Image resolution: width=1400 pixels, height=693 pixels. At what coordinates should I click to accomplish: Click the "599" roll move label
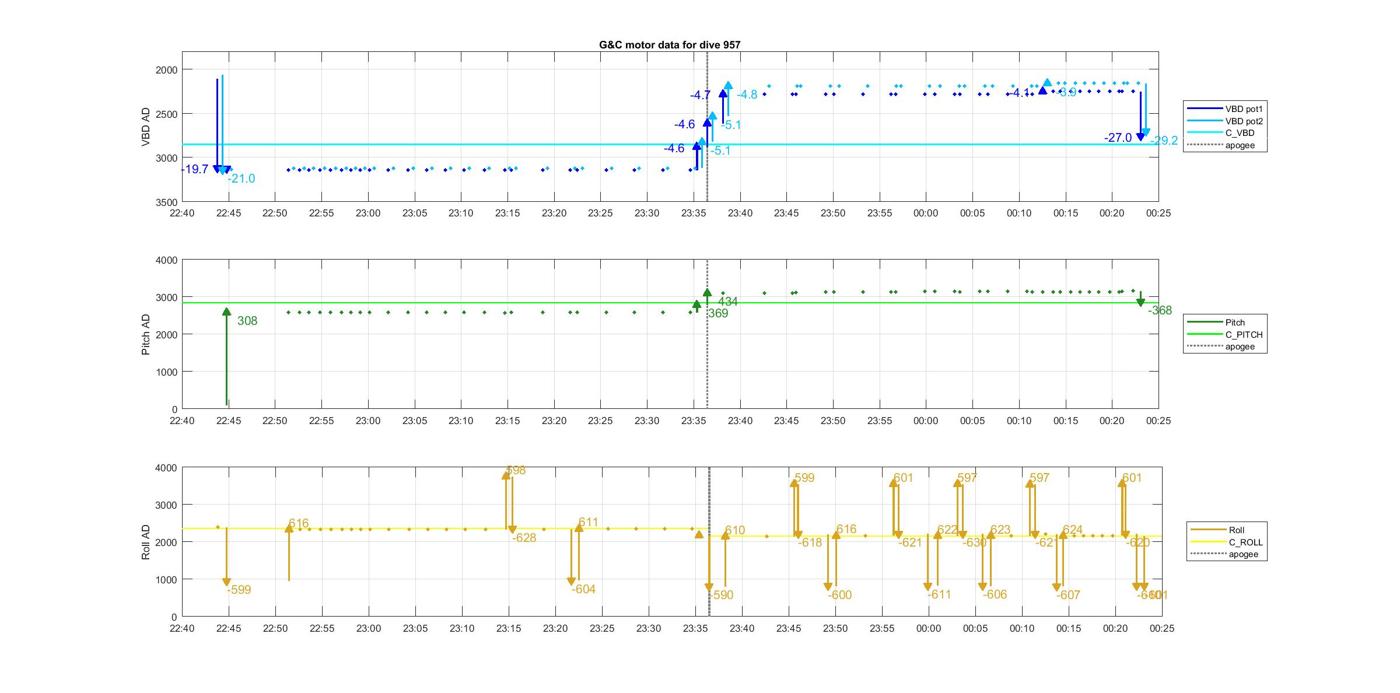[x=804, y=478]
